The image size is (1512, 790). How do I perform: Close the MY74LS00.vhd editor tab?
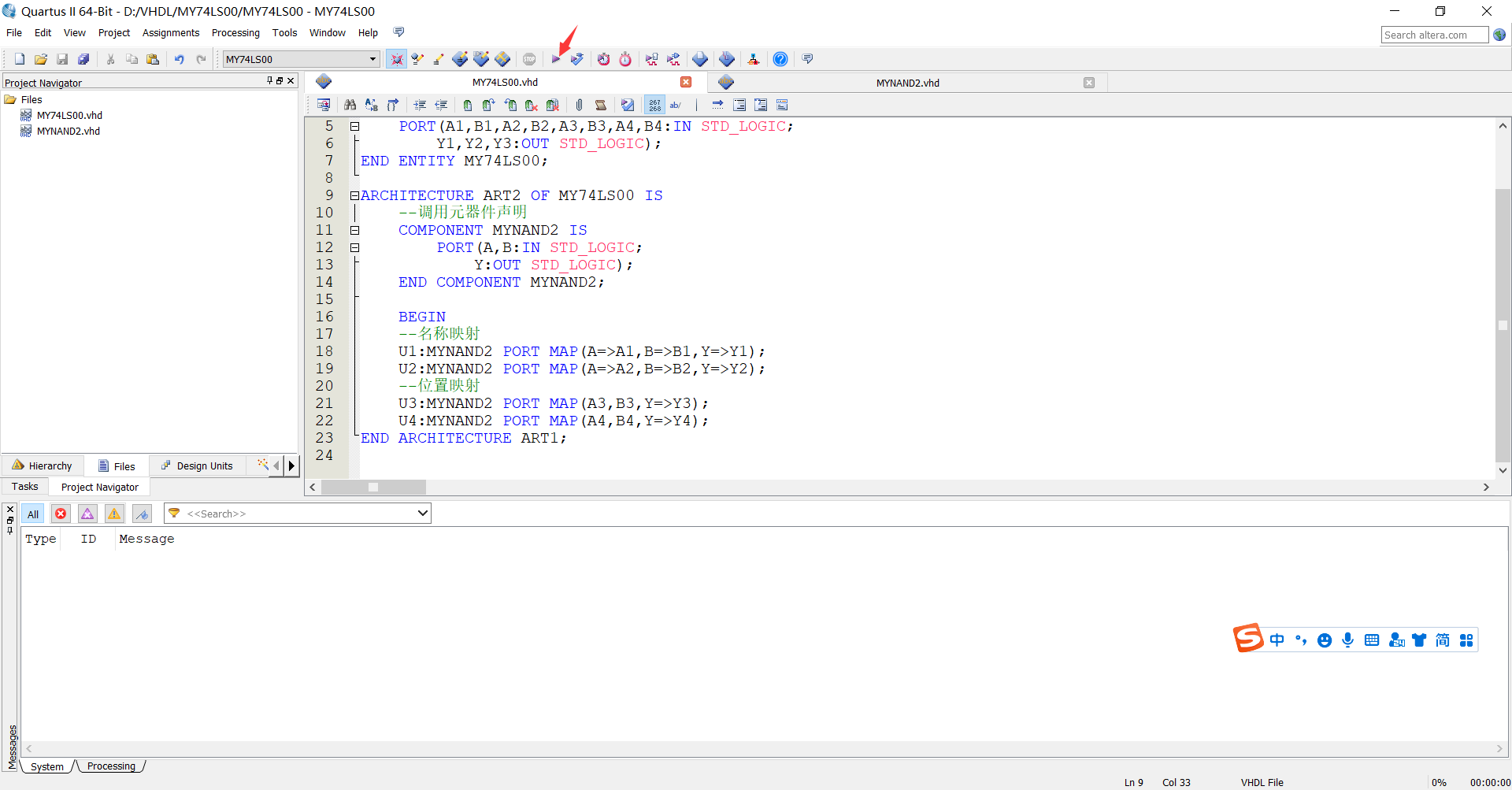click(x=686, y=82)
